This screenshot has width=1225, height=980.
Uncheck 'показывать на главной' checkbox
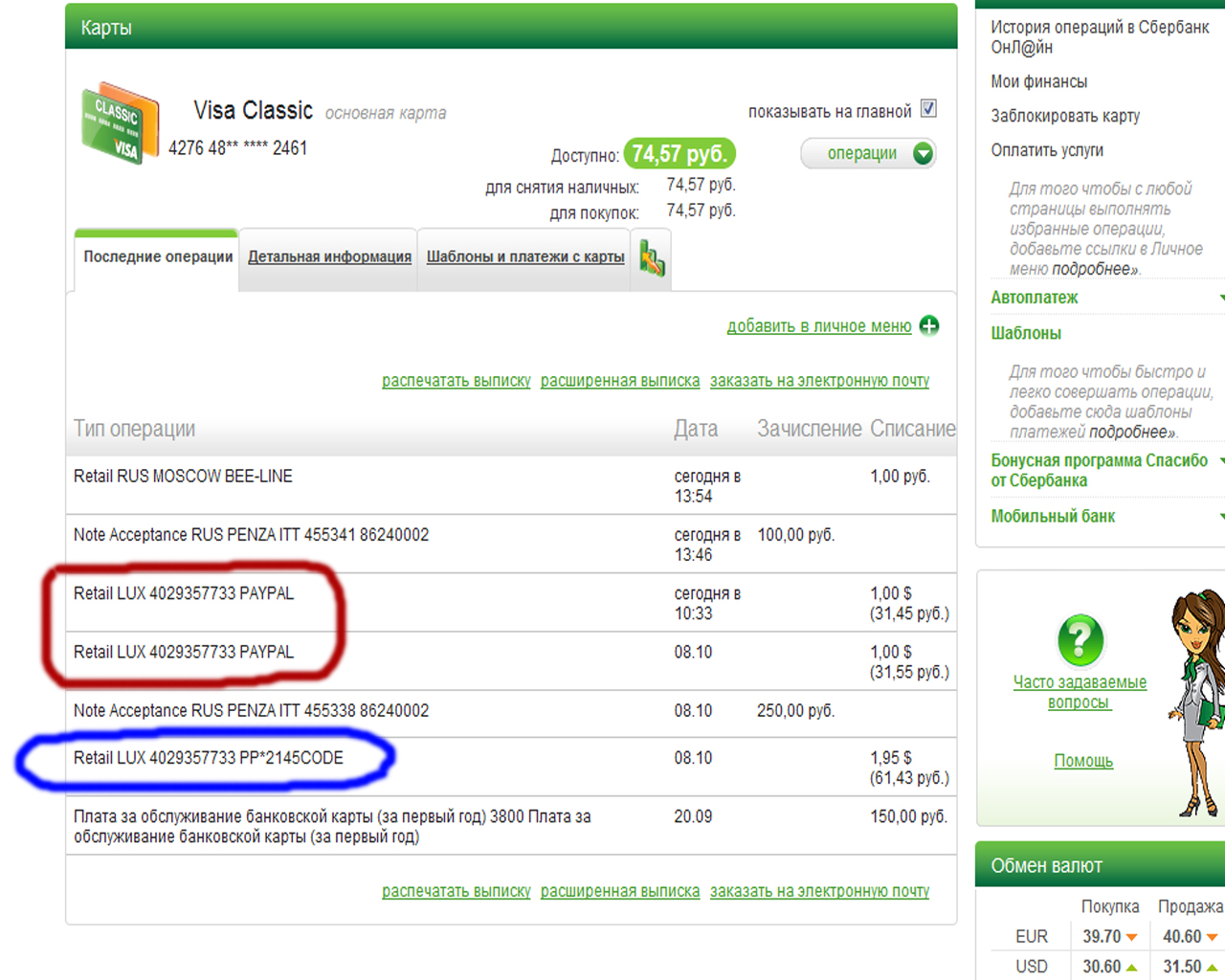point(928,109)
